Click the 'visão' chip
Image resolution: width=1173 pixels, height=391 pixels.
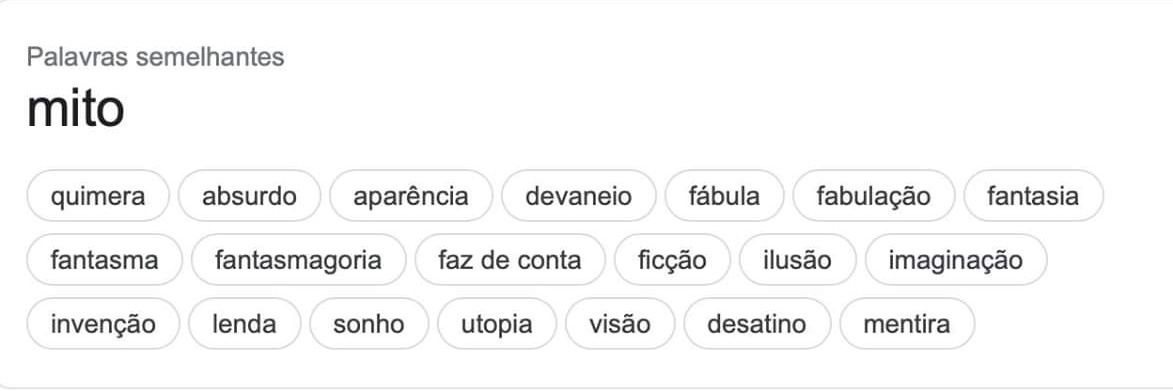coord(620,324)
